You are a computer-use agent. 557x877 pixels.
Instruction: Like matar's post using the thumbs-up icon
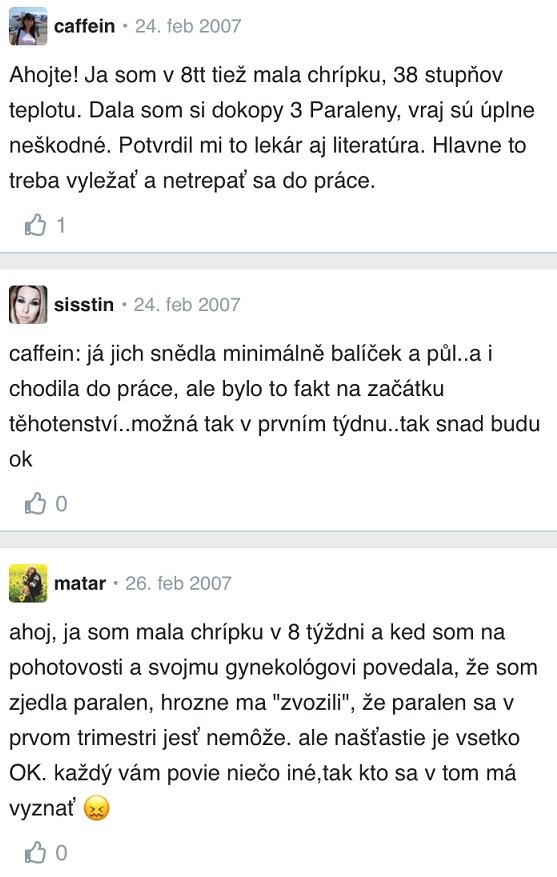coord(35,853)
